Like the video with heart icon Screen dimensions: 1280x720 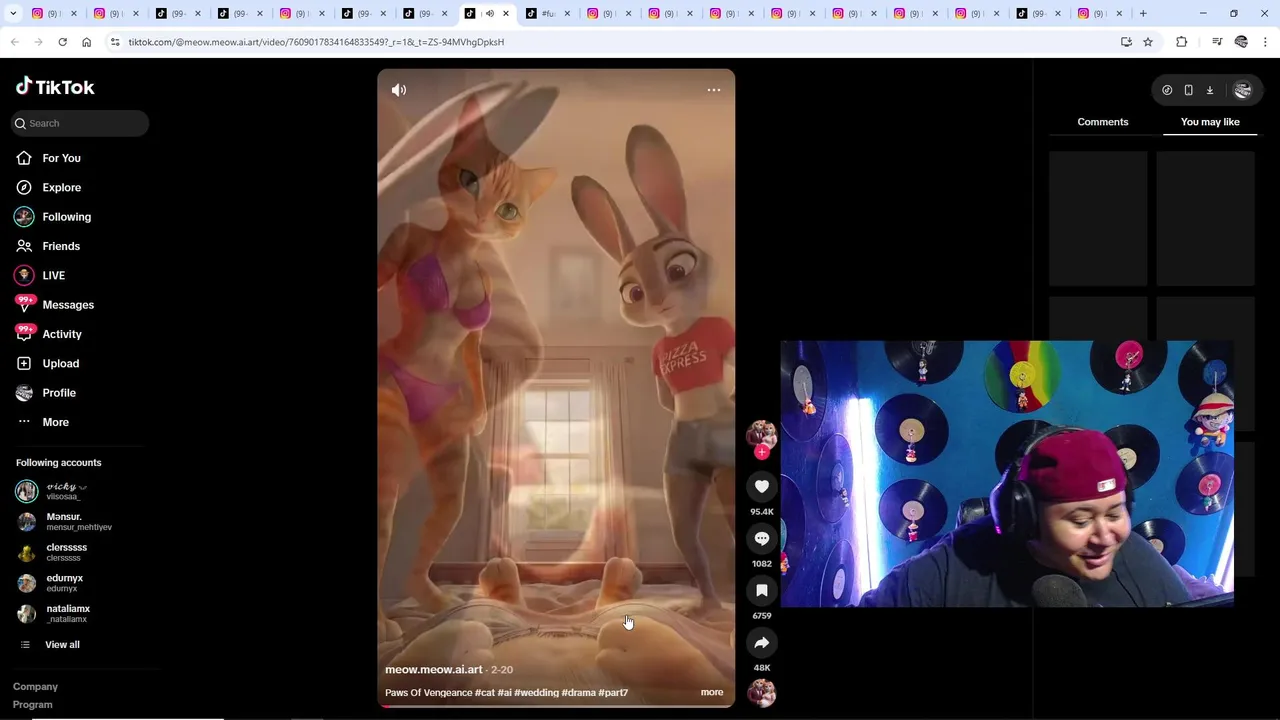click(x=762, y=486)
